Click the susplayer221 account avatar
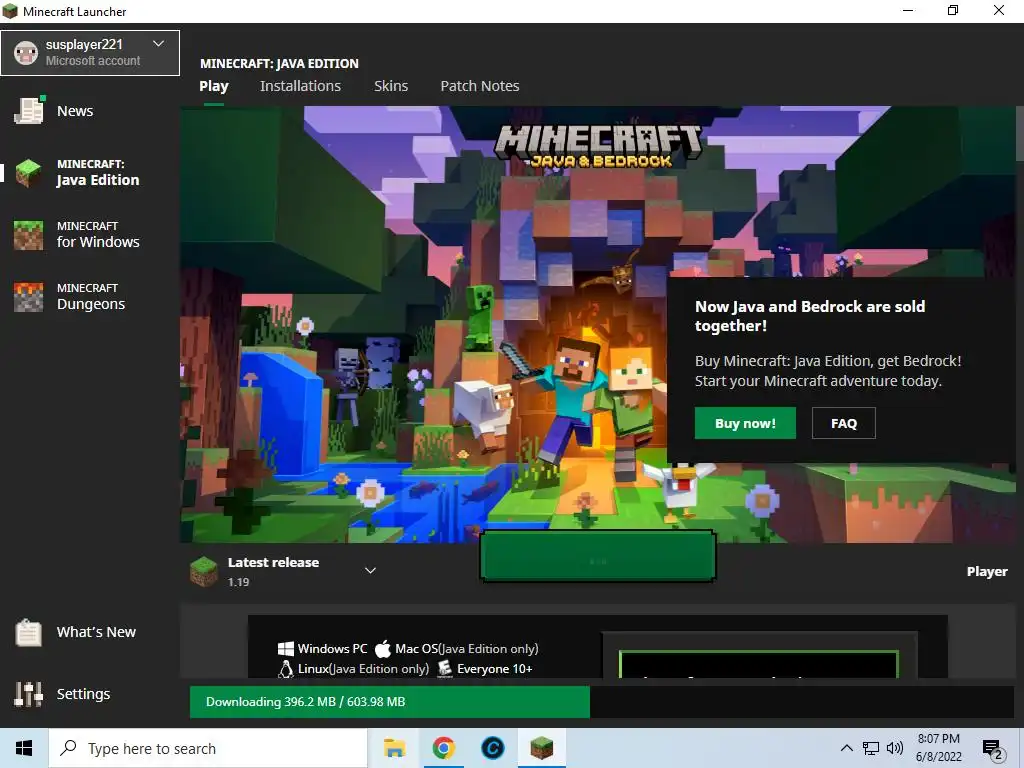 (26, 53)
